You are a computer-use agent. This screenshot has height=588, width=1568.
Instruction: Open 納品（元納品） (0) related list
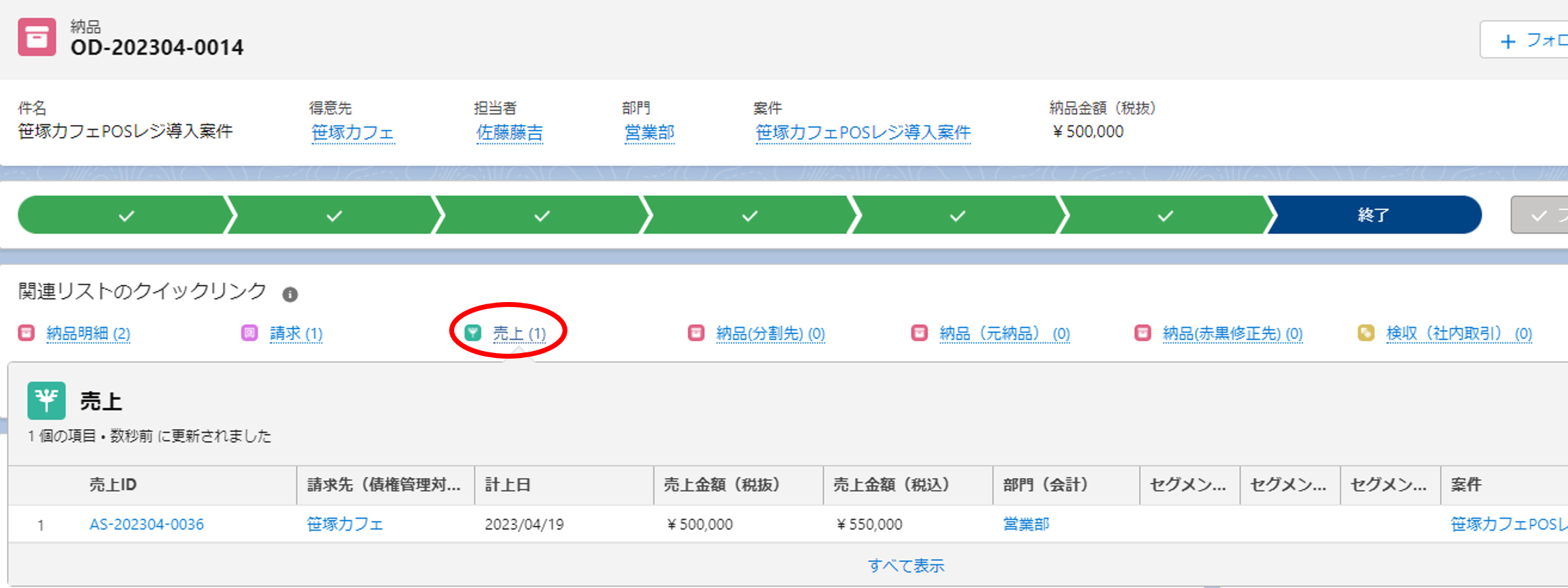(x=1005, y=334)
